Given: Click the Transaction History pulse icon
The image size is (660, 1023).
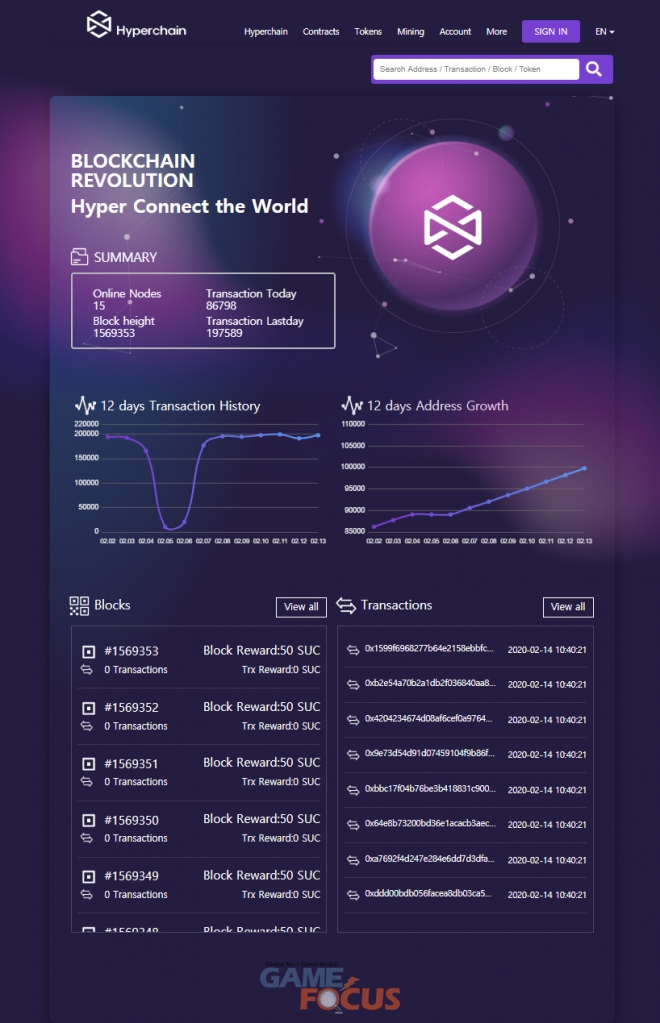Looking at the screenshot, I should click(85, 405).
